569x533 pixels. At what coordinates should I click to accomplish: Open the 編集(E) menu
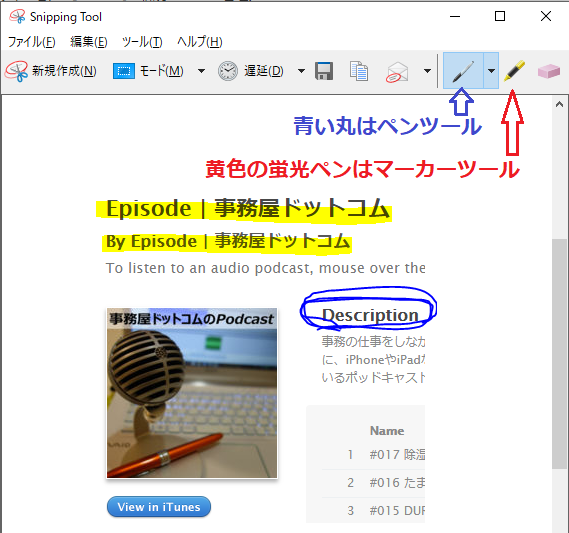89,42
